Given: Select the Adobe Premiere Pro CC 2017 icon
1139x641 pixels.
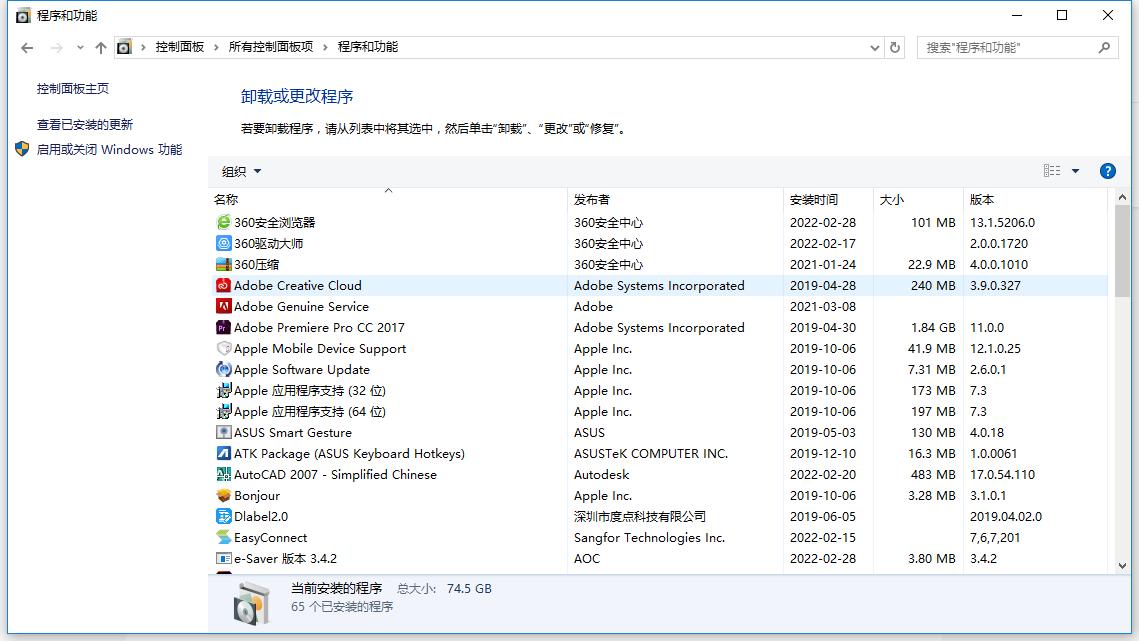Looking at the screenshot, I should 223,327.
